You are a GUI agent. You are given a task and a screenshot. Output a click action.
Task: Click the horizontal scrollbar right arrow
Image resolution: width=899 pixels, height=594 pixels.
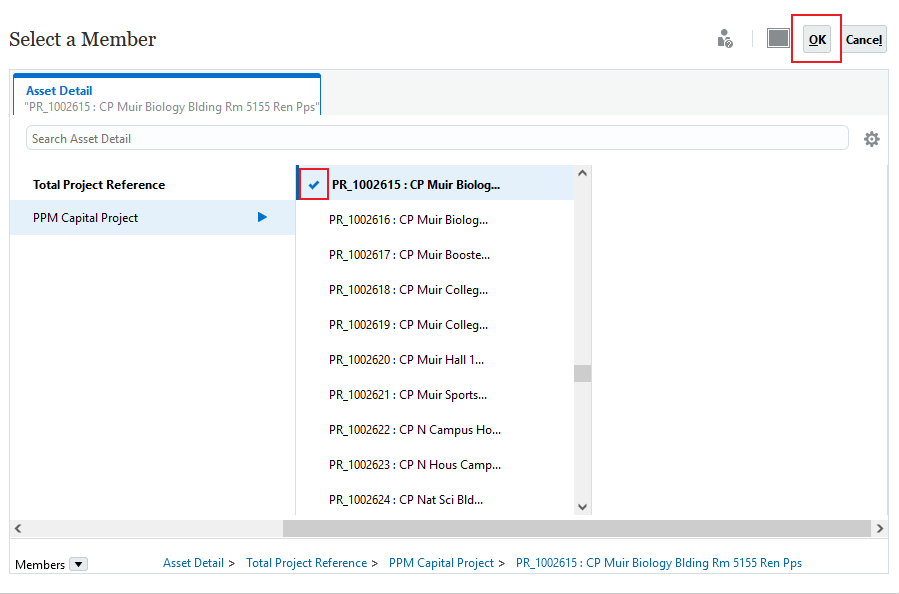[x=879, y=528]
